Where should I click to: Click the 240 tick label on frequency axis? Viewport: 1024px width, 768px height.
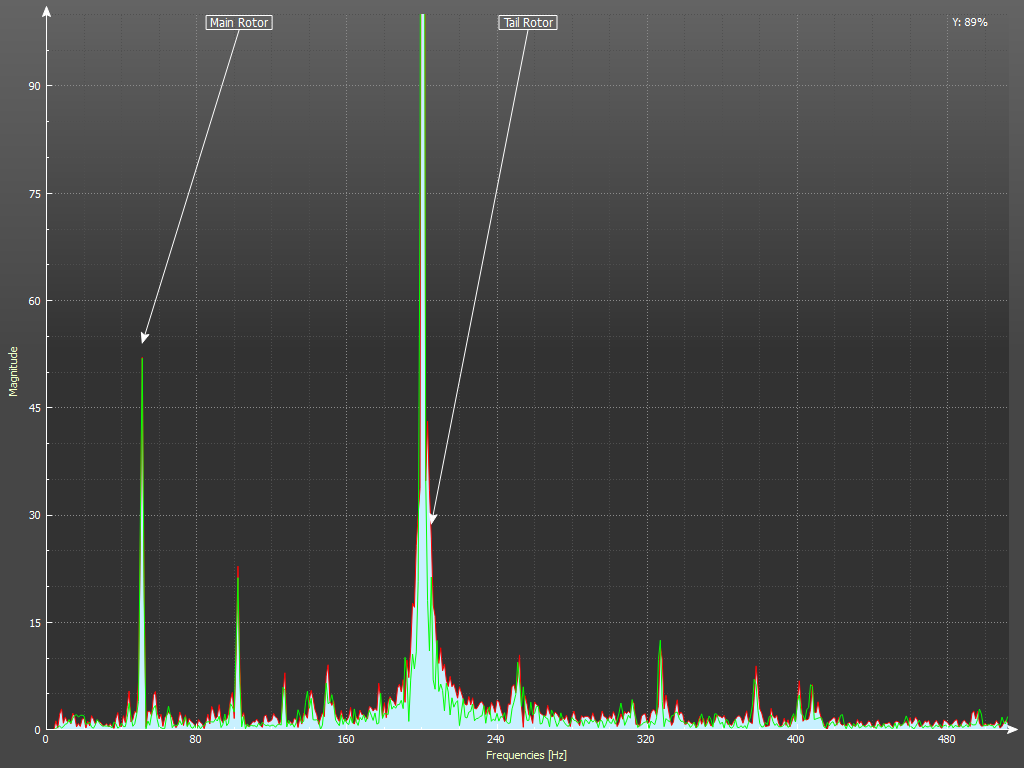(x=495, y=740)
